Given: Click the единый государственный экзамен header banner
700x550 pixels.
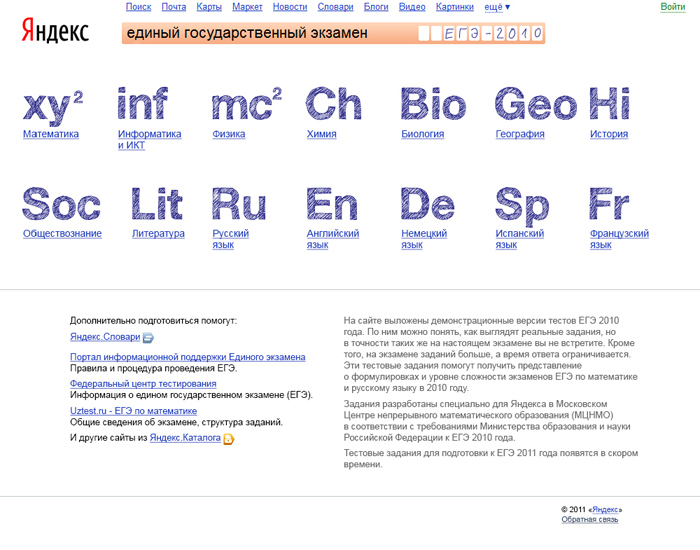Looking at the screenshot, I should coord(333,33).
